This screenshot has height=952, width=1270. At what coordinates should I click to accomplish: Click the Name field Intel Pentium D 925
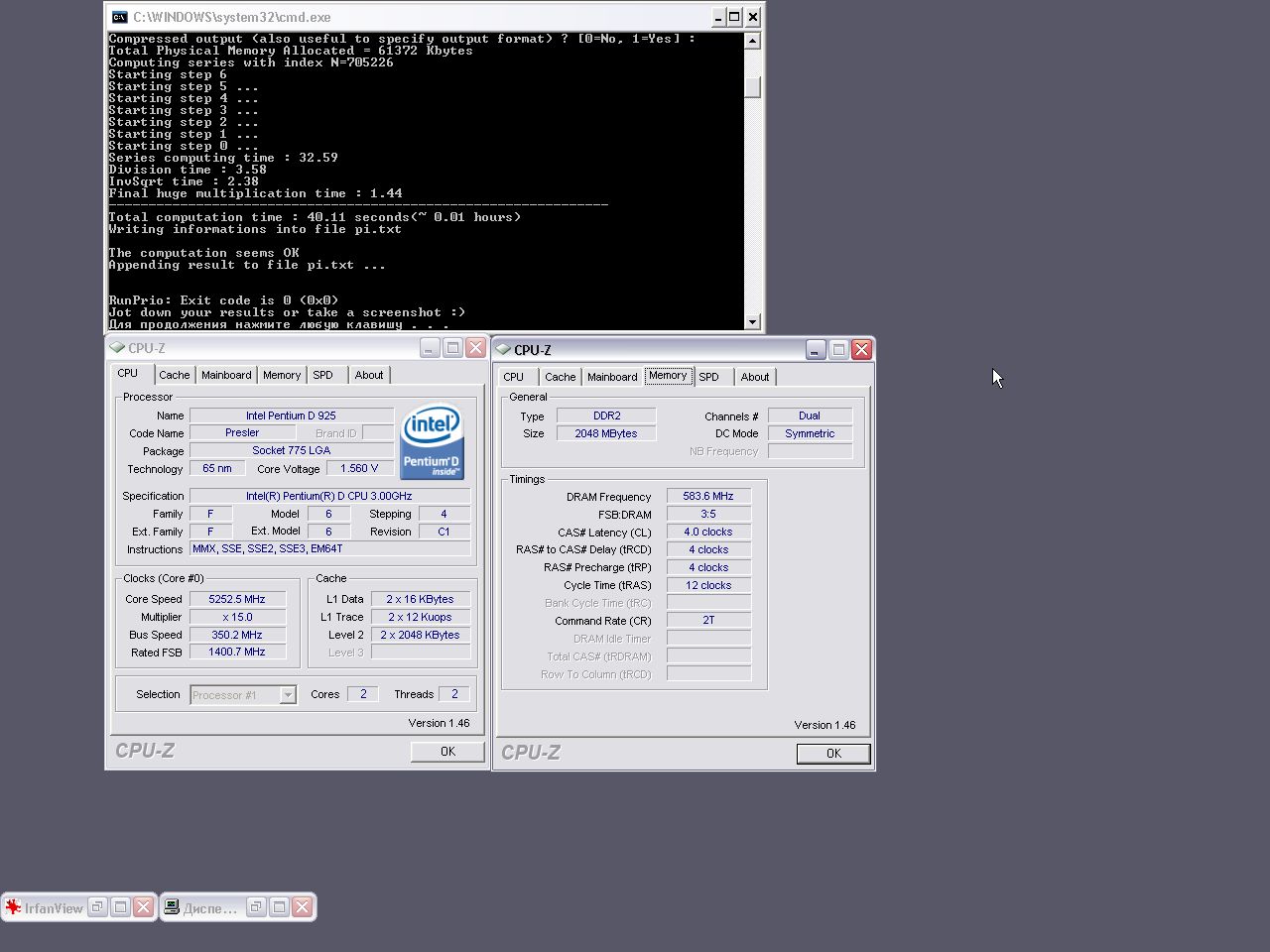click(292, 416)
